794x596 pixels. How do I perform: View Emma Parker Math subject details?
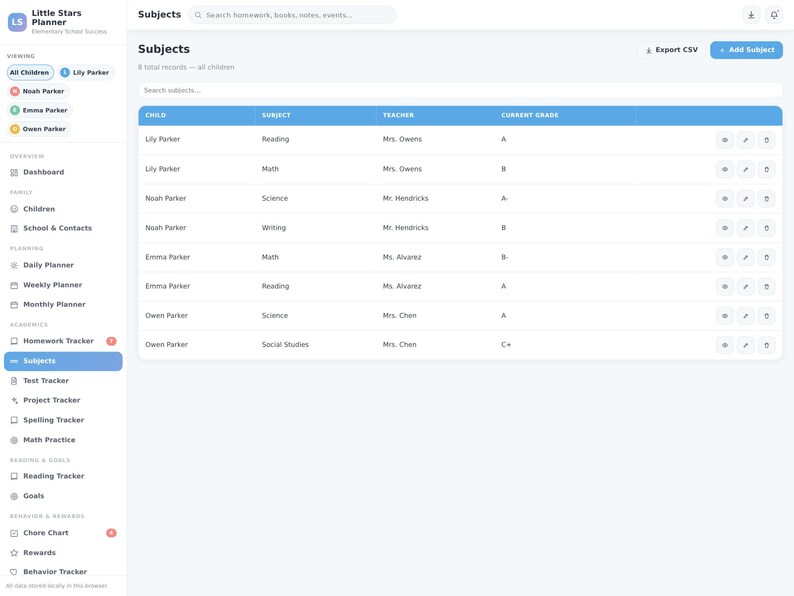pos(725,258)
